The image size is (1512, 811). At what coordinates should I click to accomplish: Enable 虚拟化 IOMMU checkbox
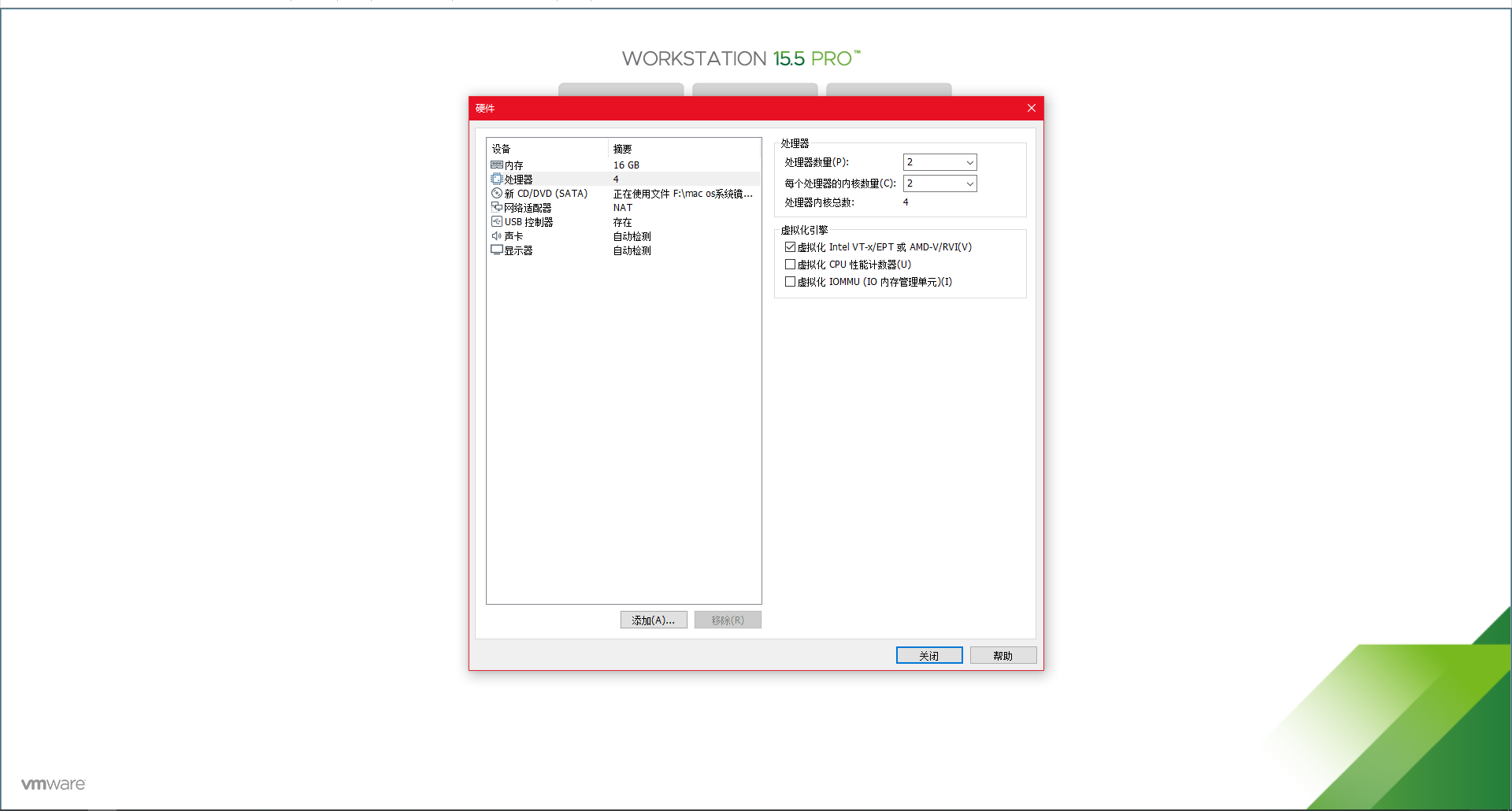[790, 282]
